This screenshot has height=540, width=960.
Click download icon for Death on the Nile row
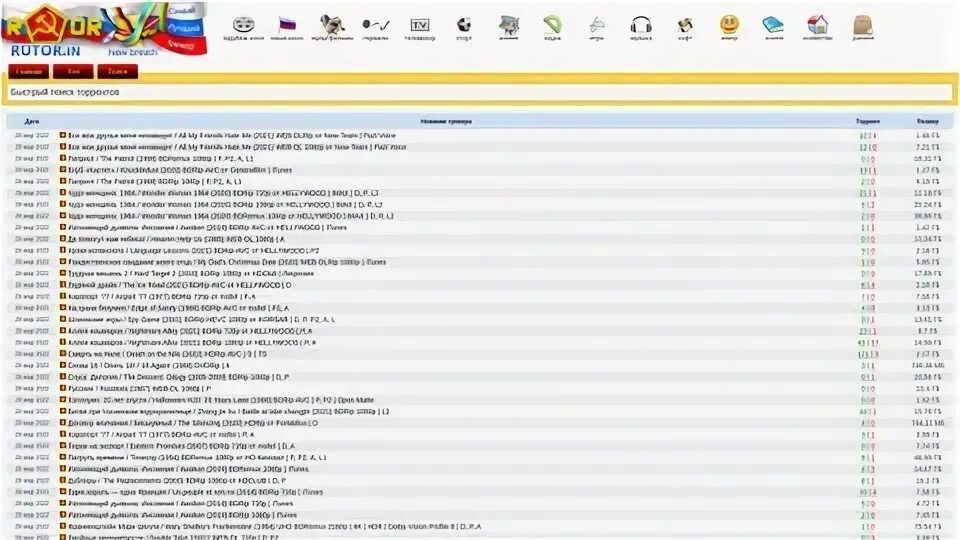(x=62, y=354)
